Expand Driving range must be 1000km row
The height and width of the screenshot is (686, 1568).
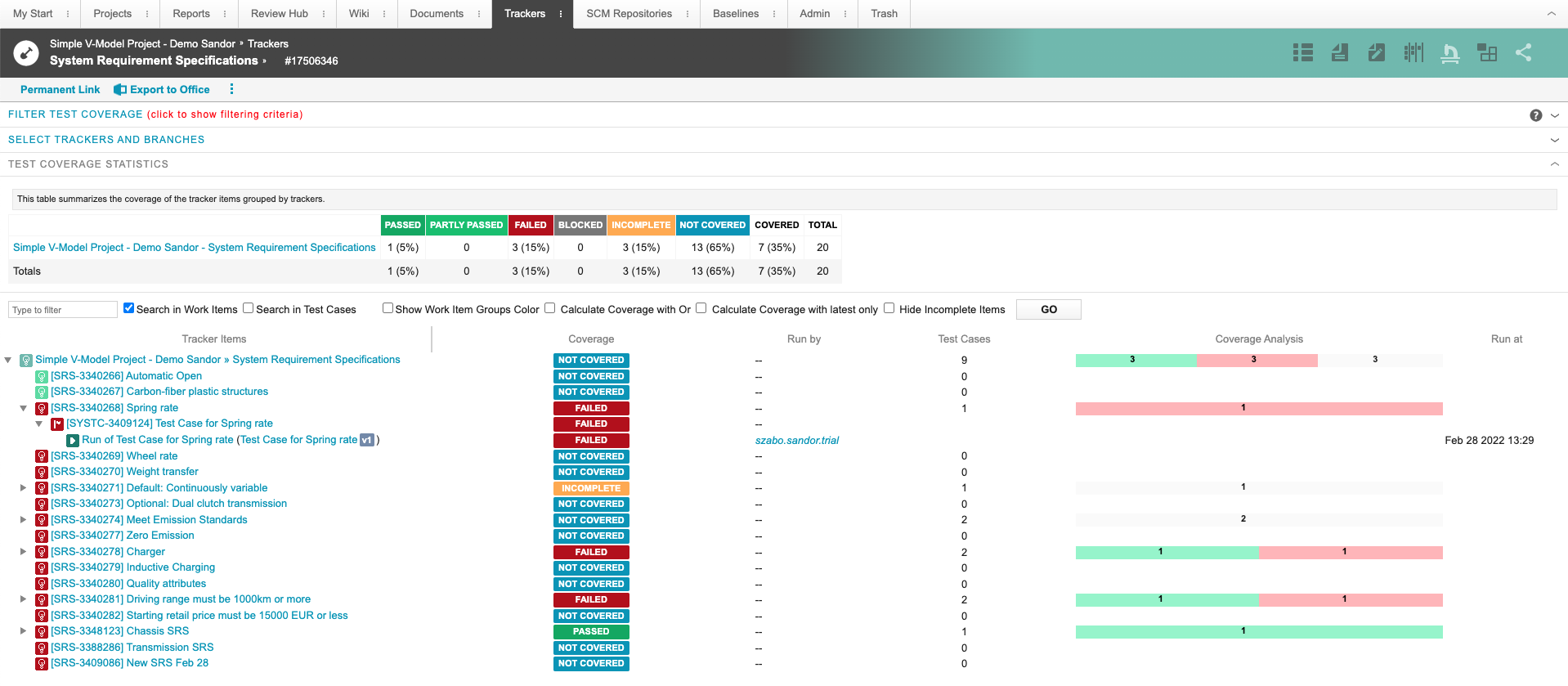point(24,599)
